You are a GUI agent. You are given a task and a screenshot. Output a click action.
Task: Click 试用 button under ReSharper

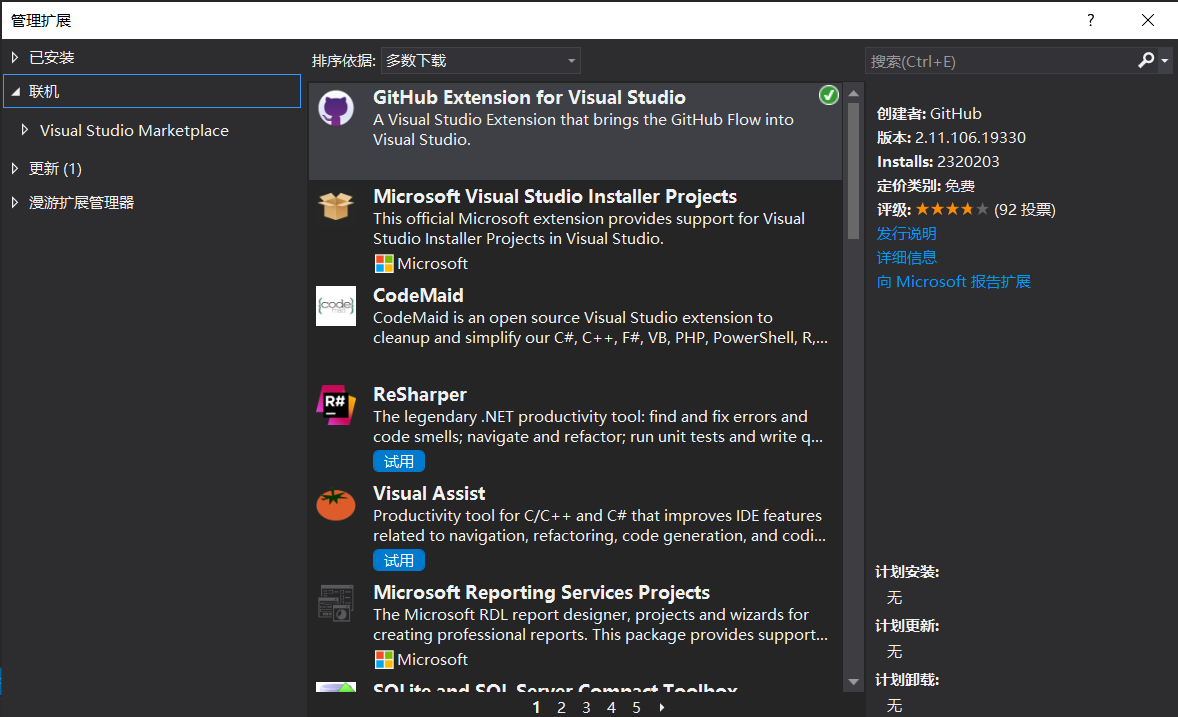[x=399, y=461]
